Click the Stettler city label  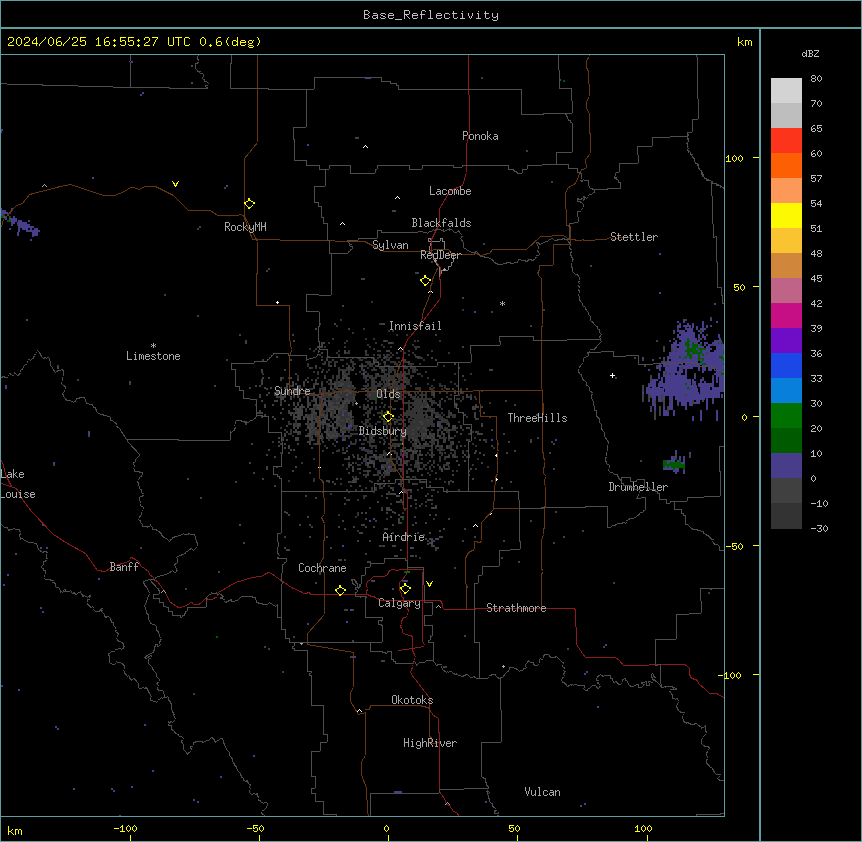point(634,237)
